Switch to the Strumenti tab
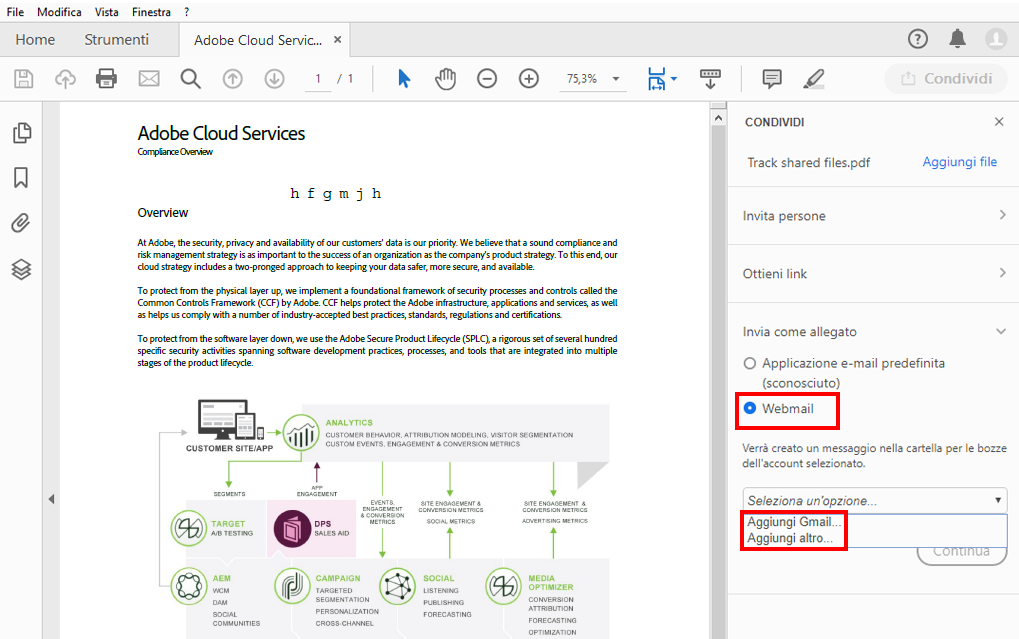 click(x=119, y=39)
